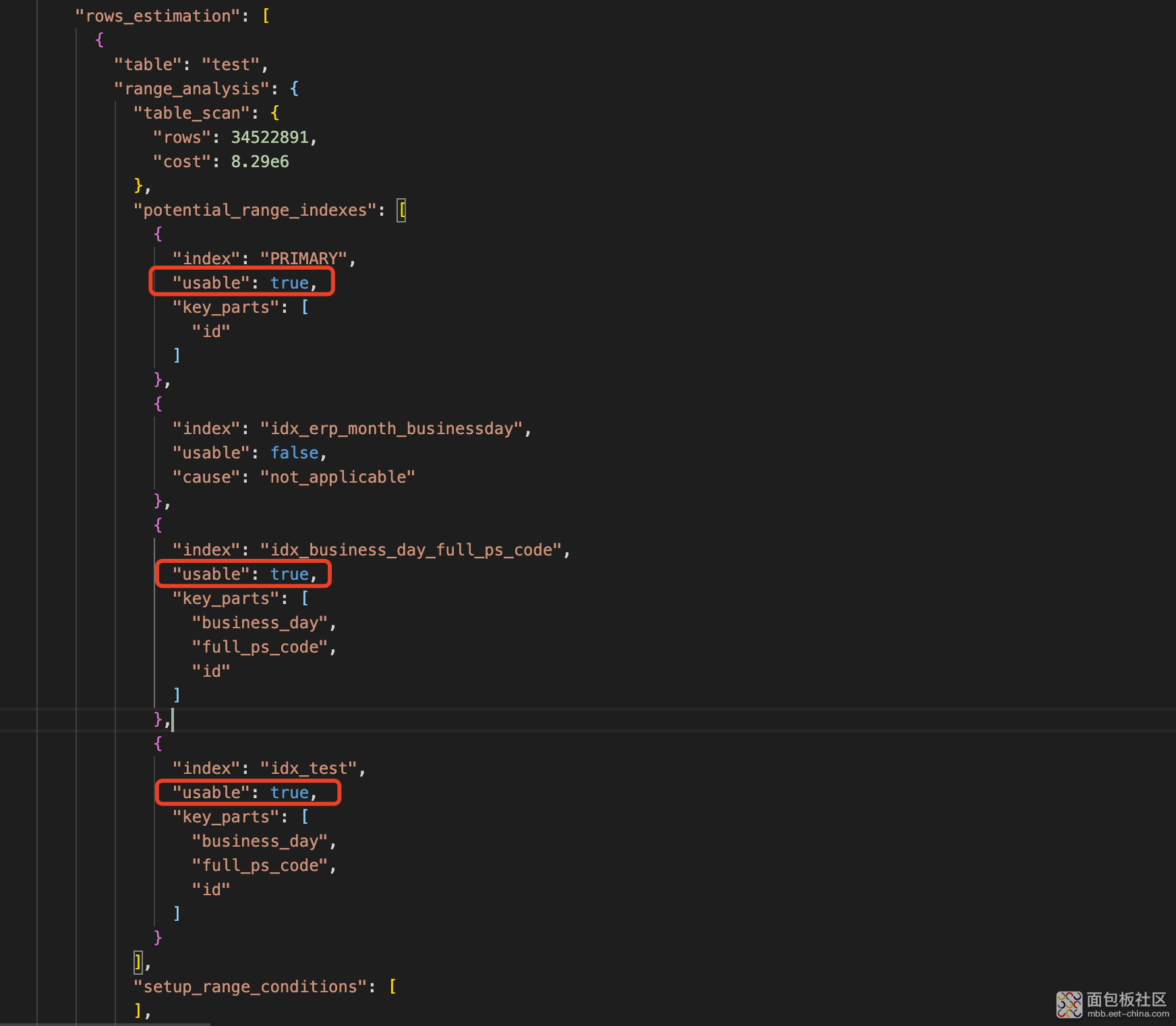Select "full_ps_code" under idx_business_day_full_ps_code
The width and height of the screenshot is (1176, 1026).
260,647
